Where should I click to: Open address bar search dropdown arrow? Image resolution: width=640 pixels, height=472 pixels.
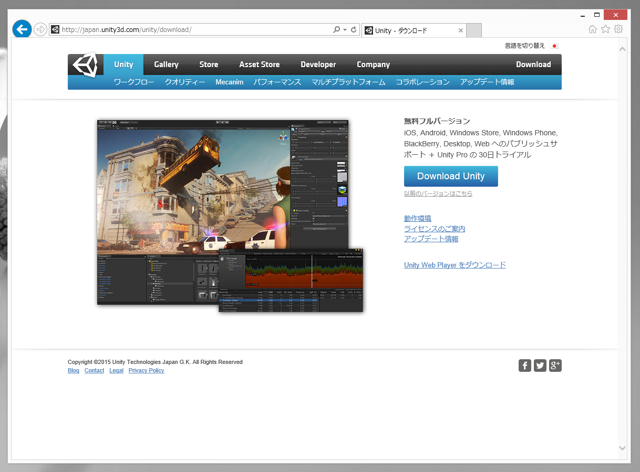345,29
